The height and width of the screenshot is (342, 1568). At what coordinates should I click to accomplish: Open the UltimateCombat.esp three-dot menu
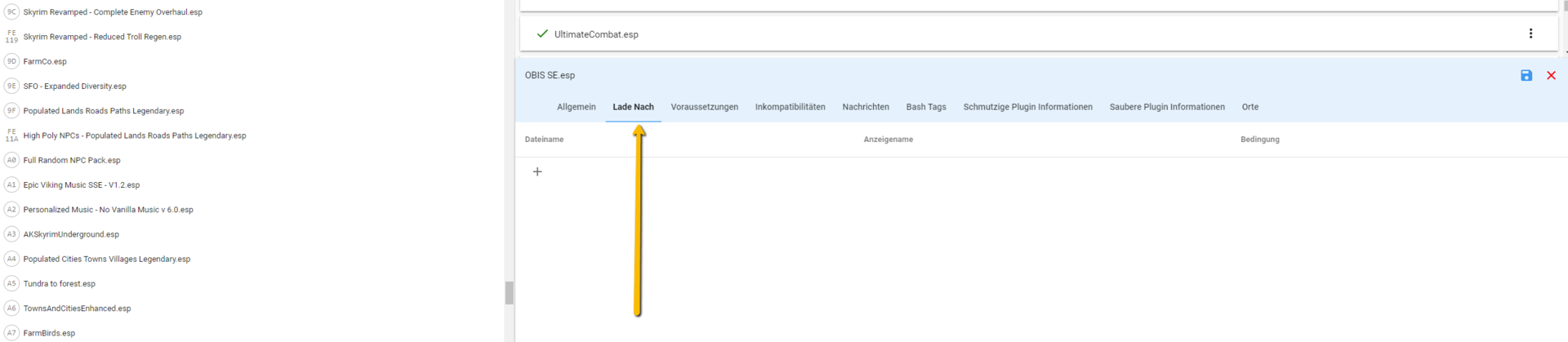[1530, 33]
